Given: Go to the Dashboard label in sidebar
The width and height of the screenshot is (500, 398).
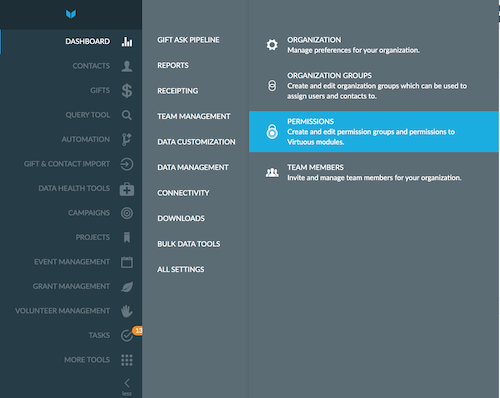Looking at the screenshot, I should (87, 41).
